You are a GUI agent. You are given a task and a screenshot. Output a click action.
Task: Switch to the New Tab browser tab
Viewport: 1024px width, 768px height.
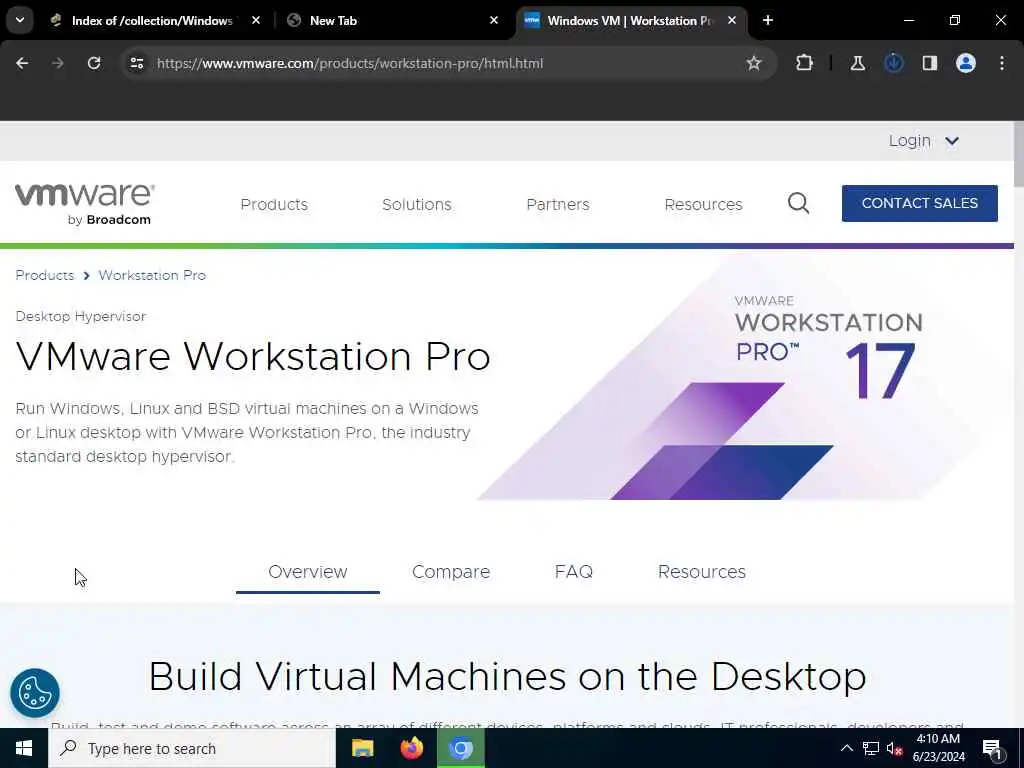coord(392,20)
